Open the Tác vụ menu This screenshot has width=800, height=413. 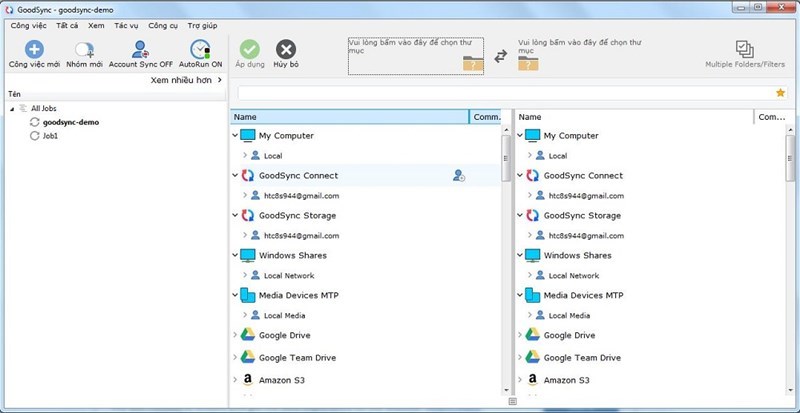pyautogui.click(x=126, y=26)
